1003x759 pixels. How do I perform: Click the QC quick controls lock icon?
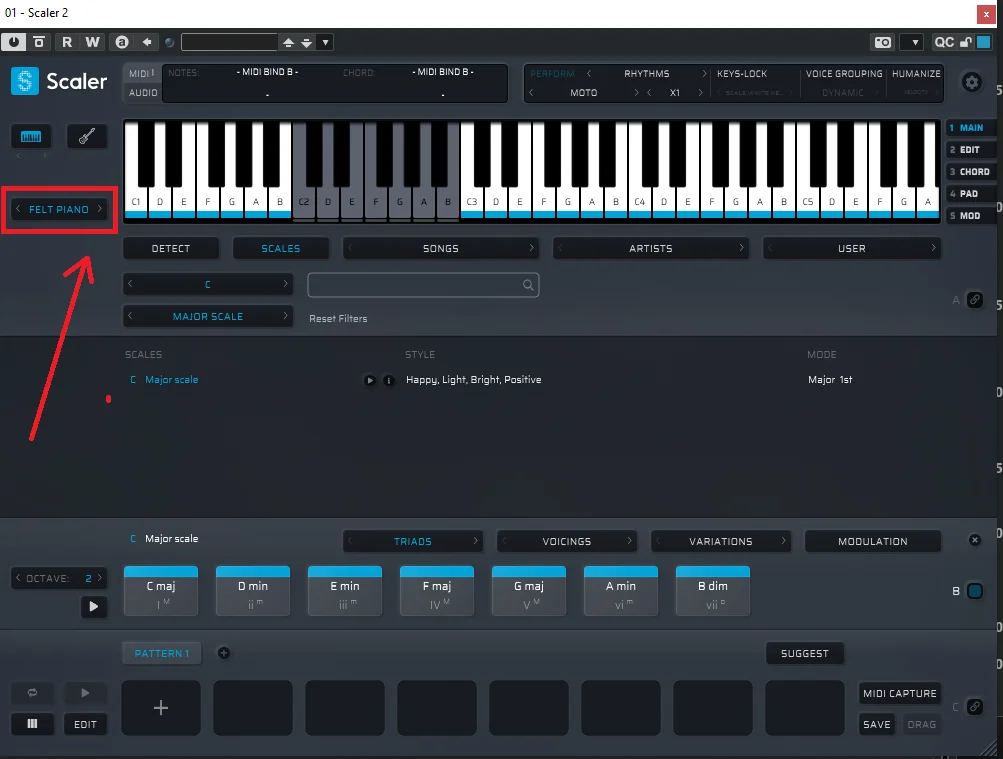point(965,42)
